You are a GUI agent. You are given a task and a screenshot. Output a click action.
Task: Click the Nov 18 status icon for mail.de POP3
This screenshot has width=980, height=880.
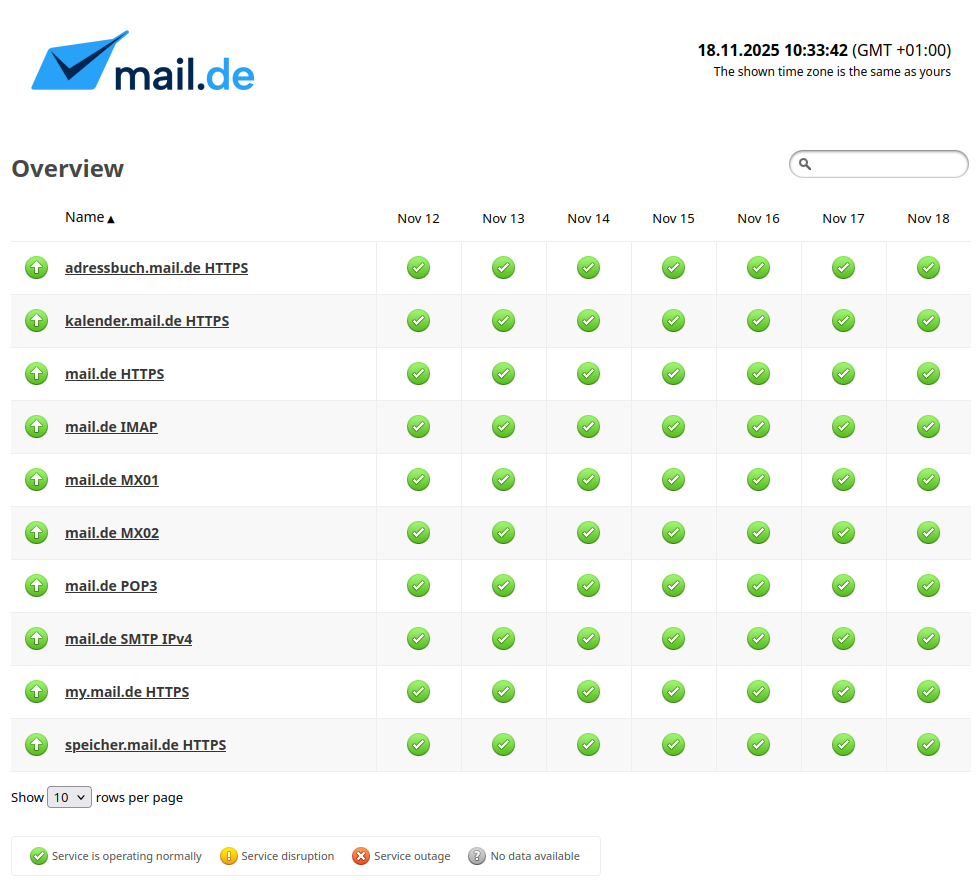coord(928,585)
